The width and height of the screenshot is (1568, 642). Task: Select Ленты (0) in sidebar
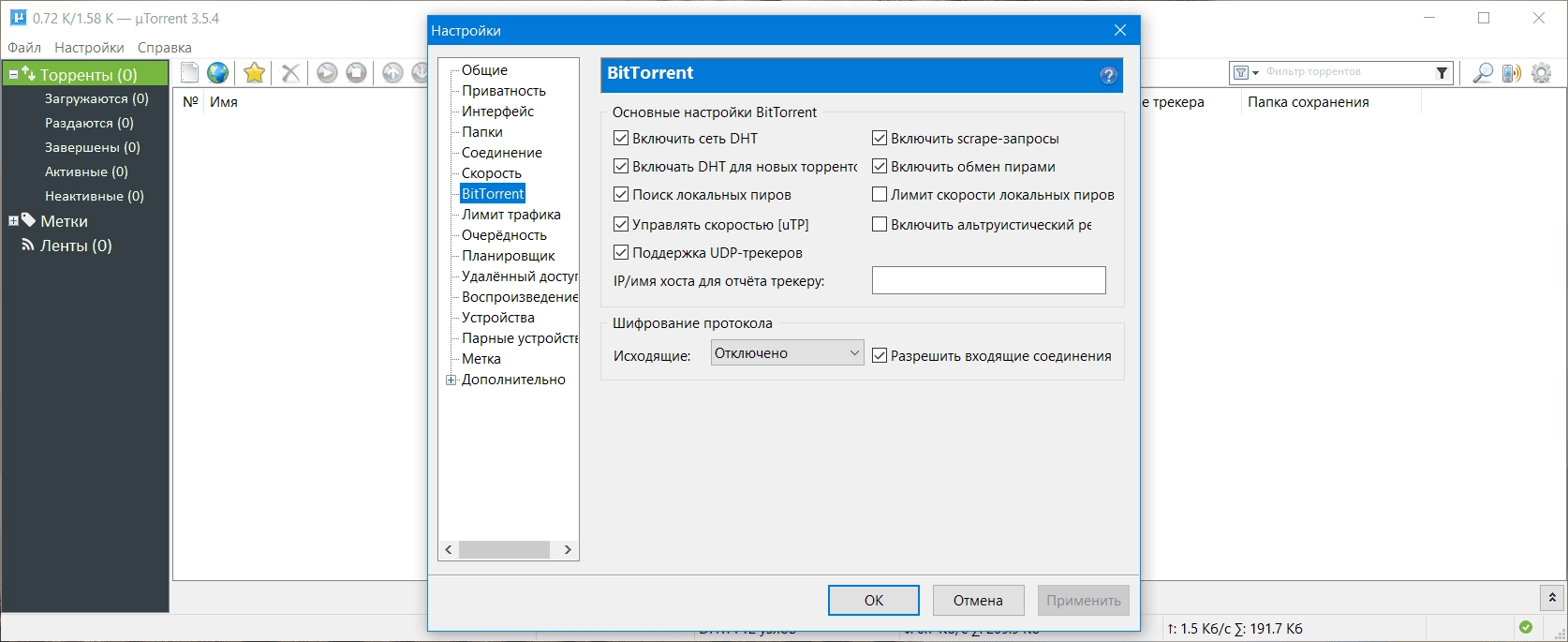pos(76,246)
